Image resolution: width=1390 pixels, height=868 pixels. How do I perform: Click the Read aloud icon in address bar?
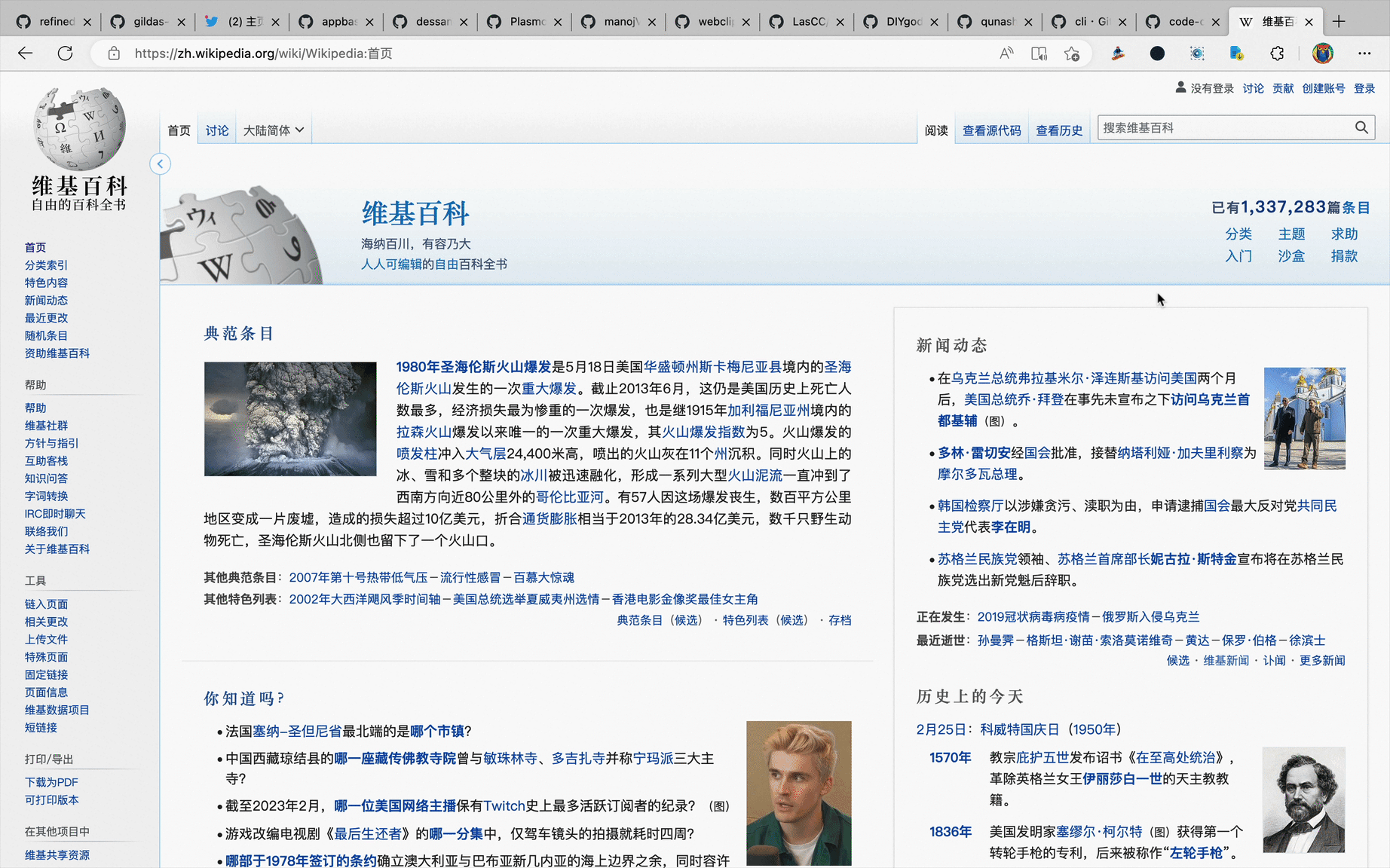pos(1006,53)
